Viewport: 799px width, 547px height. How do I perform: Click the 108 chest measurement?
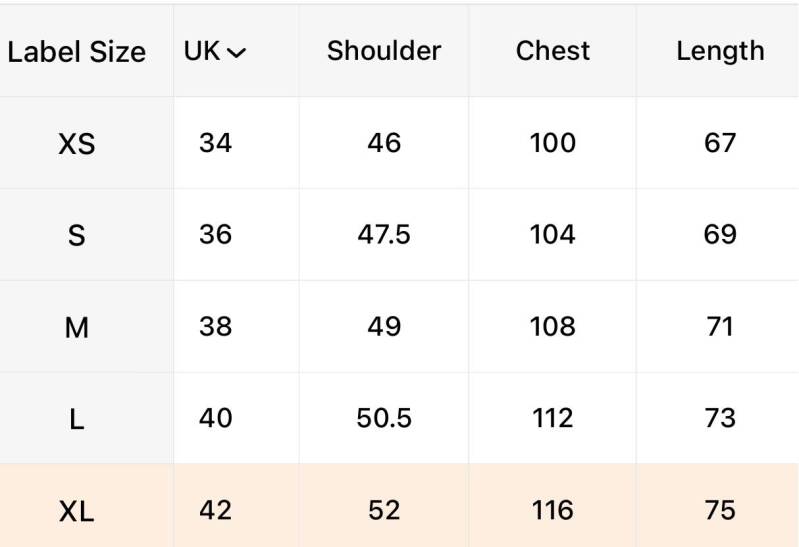pos(553,326)
